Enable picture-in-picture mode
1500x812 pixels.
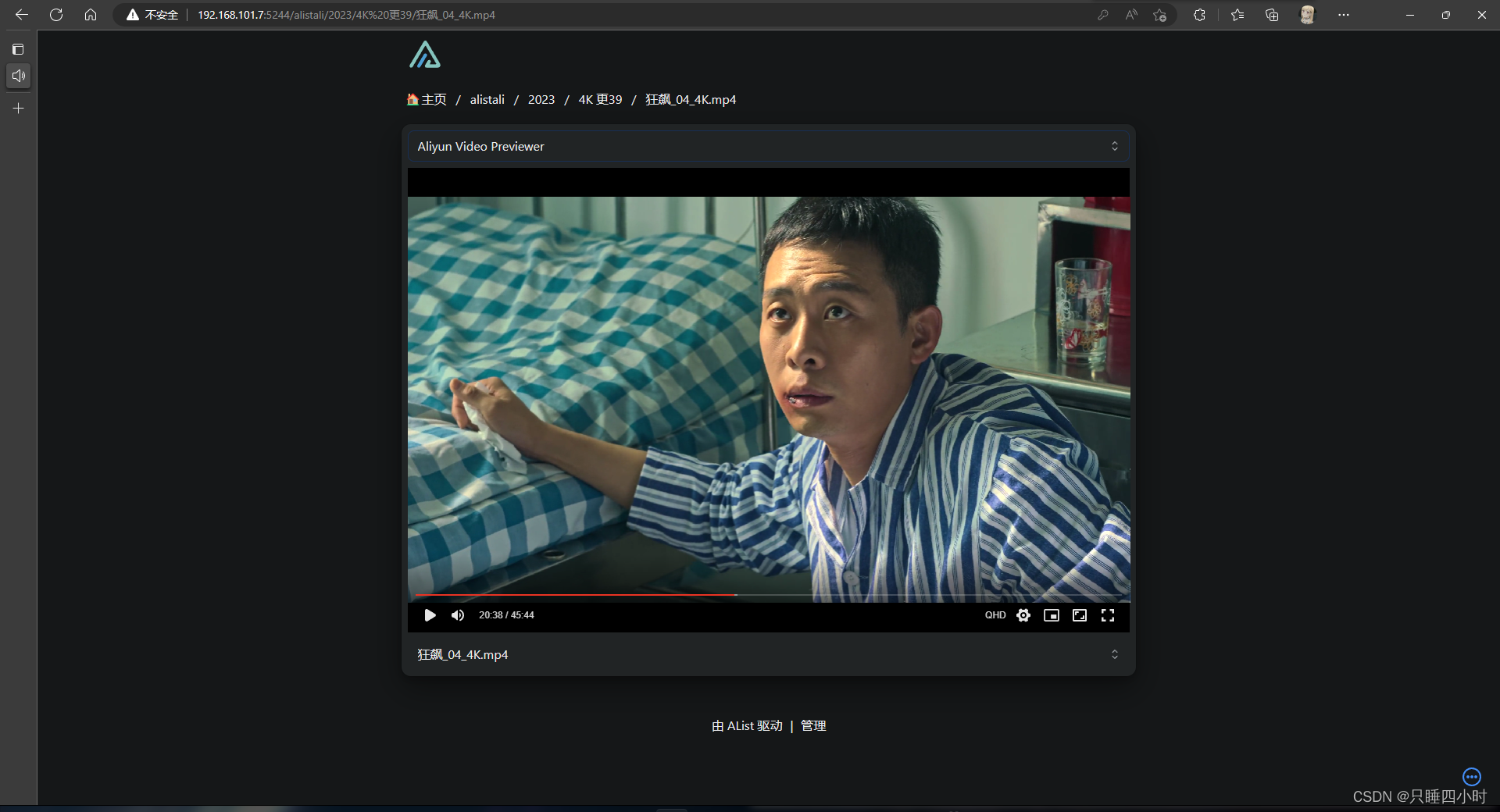click(x=1052, y=615)
